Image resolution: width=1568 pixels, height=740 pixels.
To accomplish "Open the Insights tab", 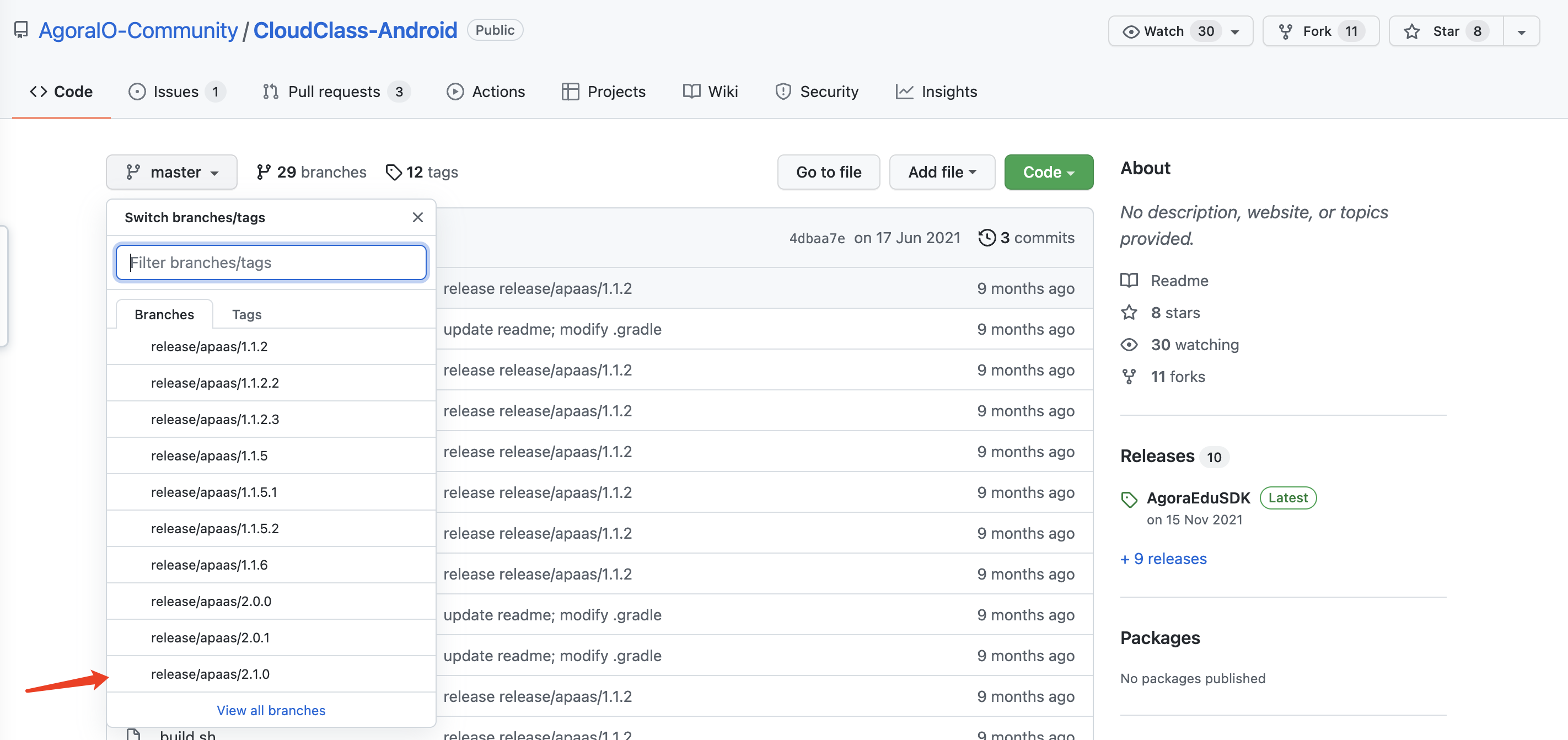I will click(936, 92).
